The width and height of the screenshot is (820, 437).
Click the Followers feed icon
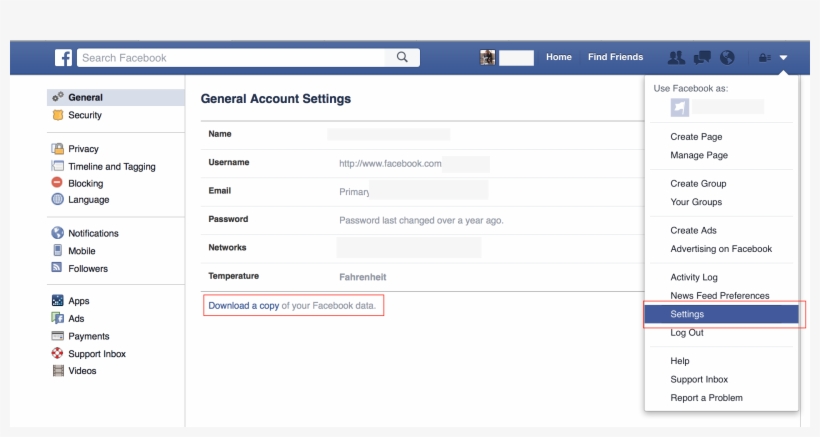tap(57, 268)
